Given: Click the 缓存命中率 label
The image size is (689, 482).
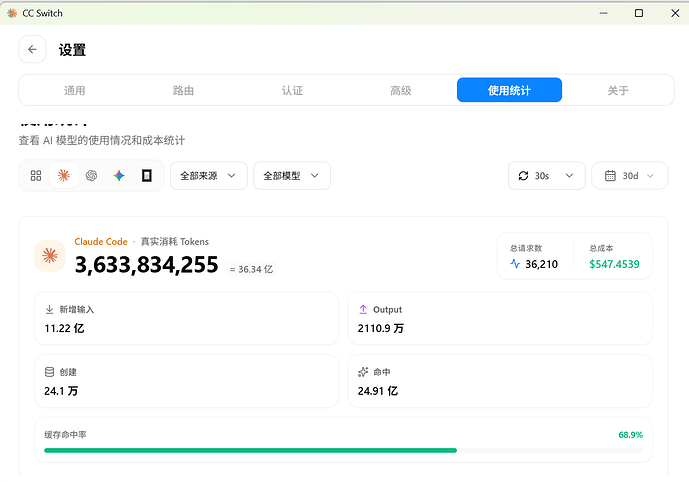Looking at the screenshot, I should pyautogui.click(x=65, y=435).
